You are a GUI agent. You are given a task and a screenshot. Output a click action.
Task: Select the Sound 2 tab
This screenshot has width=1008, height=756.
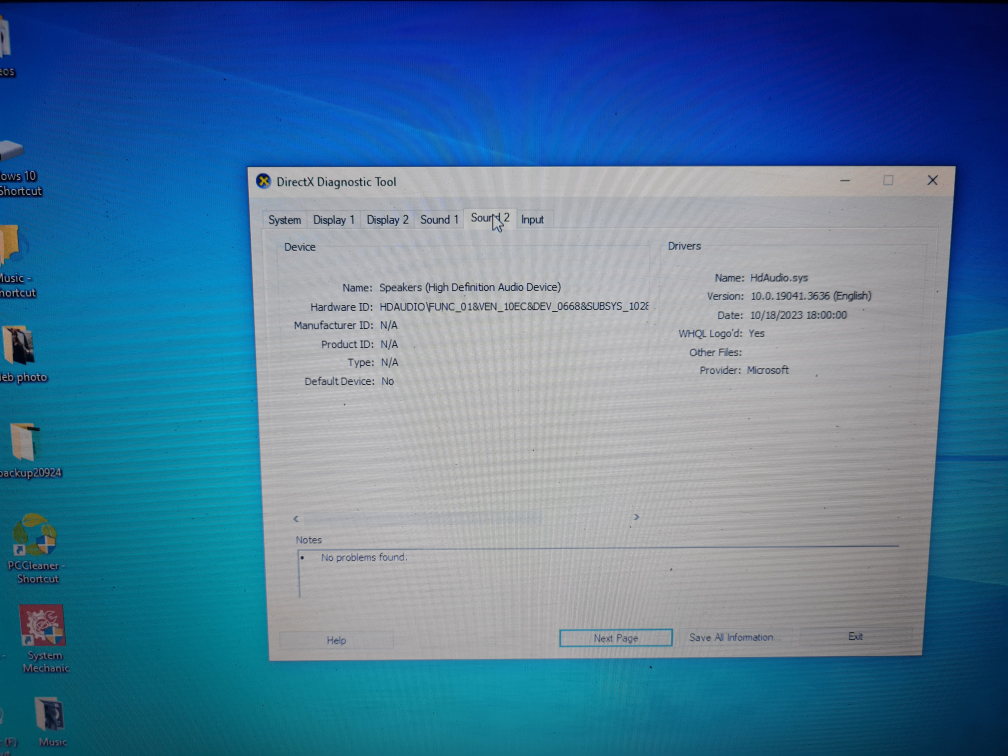490,218
